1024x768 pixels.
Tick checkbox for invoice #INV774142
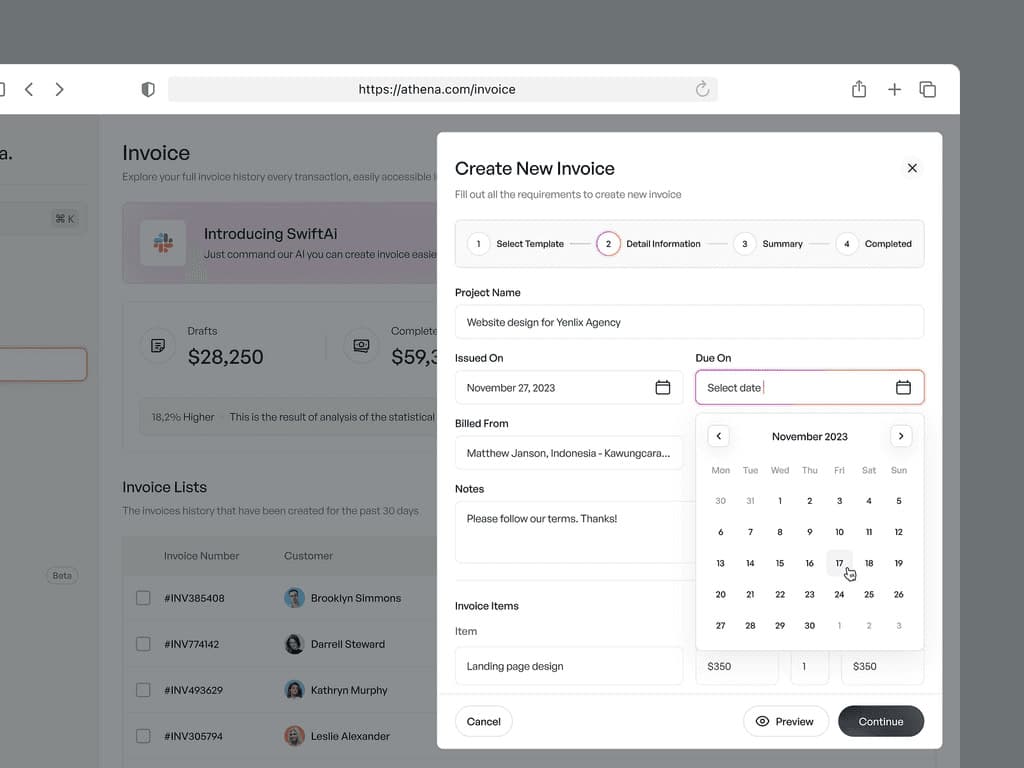(x=143, y=644)
